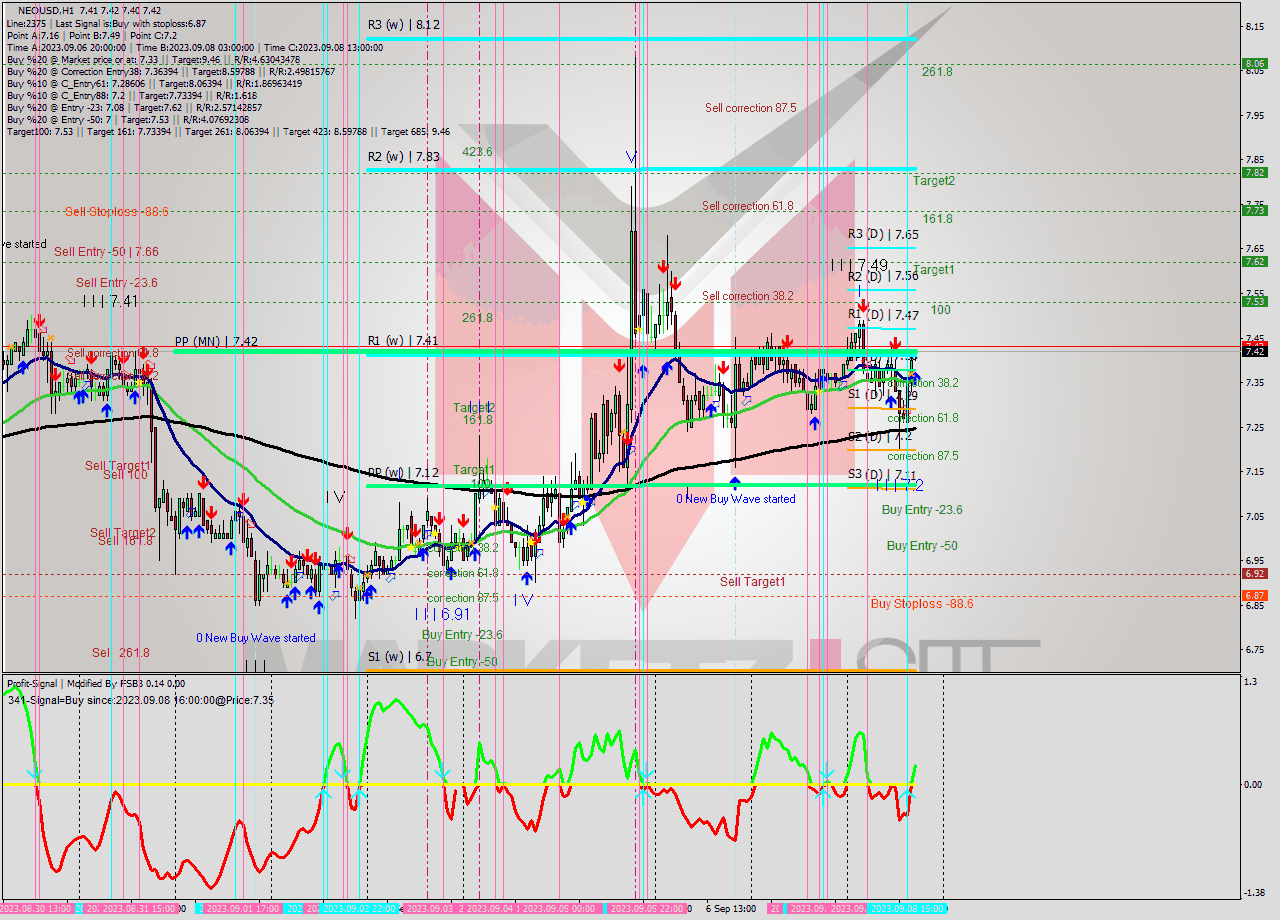Click the -1.38 value on the indicator scale
The height and width of the screenshot is (920, 1280).
[1254, 893]
